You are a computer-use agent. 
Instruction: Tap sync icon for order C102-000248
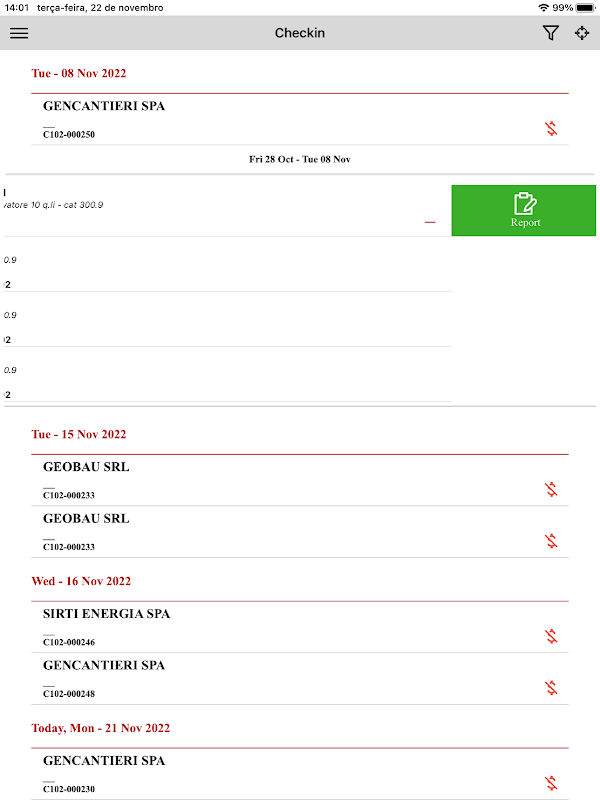coord(551,688)
